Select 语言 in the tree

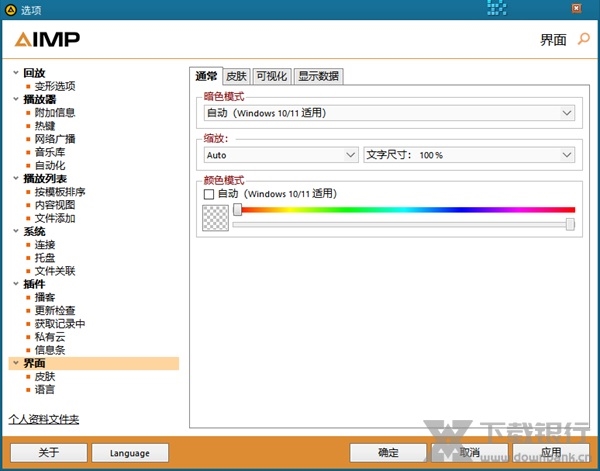point(45,390)
